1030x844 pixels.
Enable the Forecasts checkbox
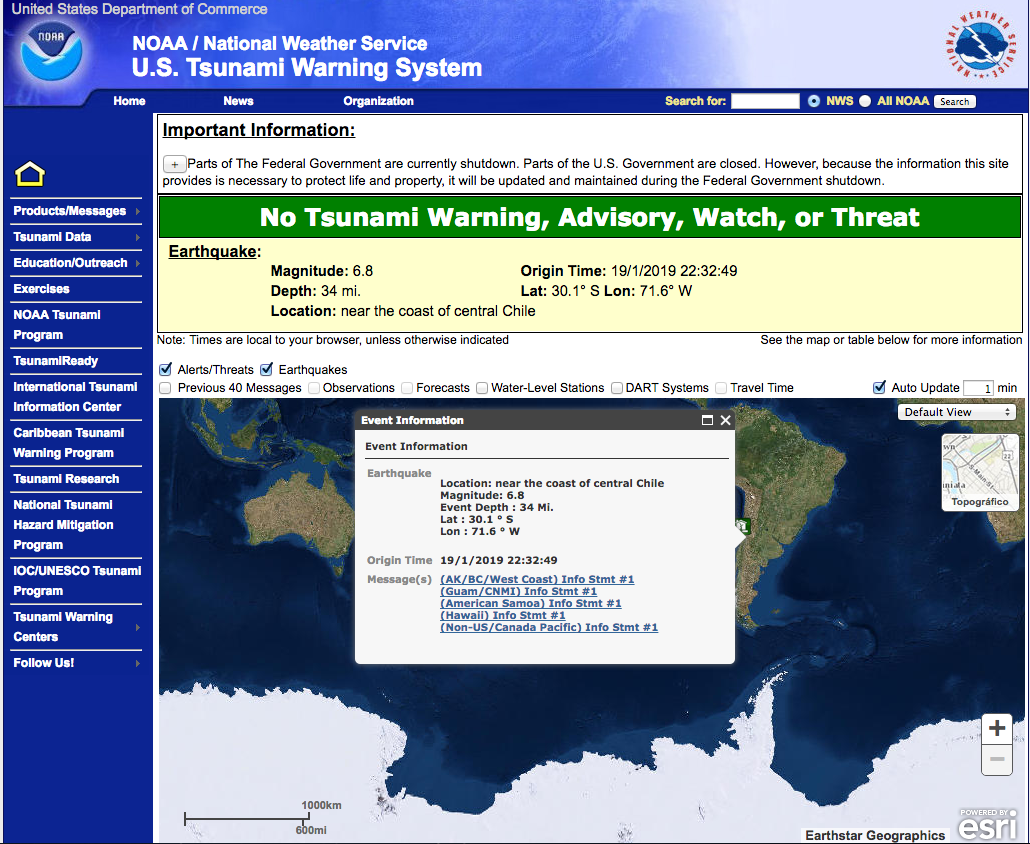tap(407, 388)
